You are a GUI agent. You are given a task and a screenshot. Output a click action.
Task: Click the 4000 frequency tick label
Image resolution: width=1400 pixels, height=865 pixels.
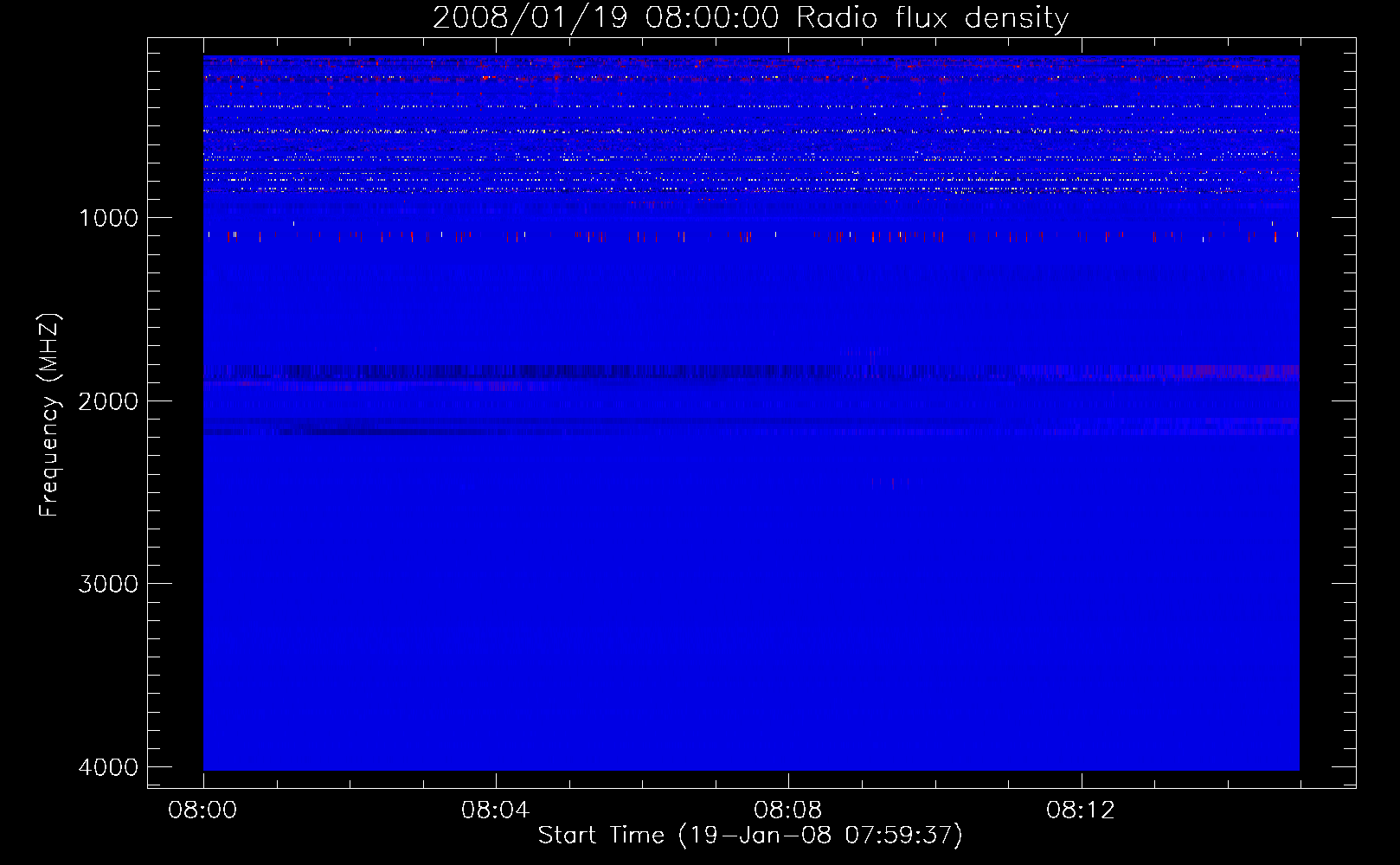click(x=108, y=767)
